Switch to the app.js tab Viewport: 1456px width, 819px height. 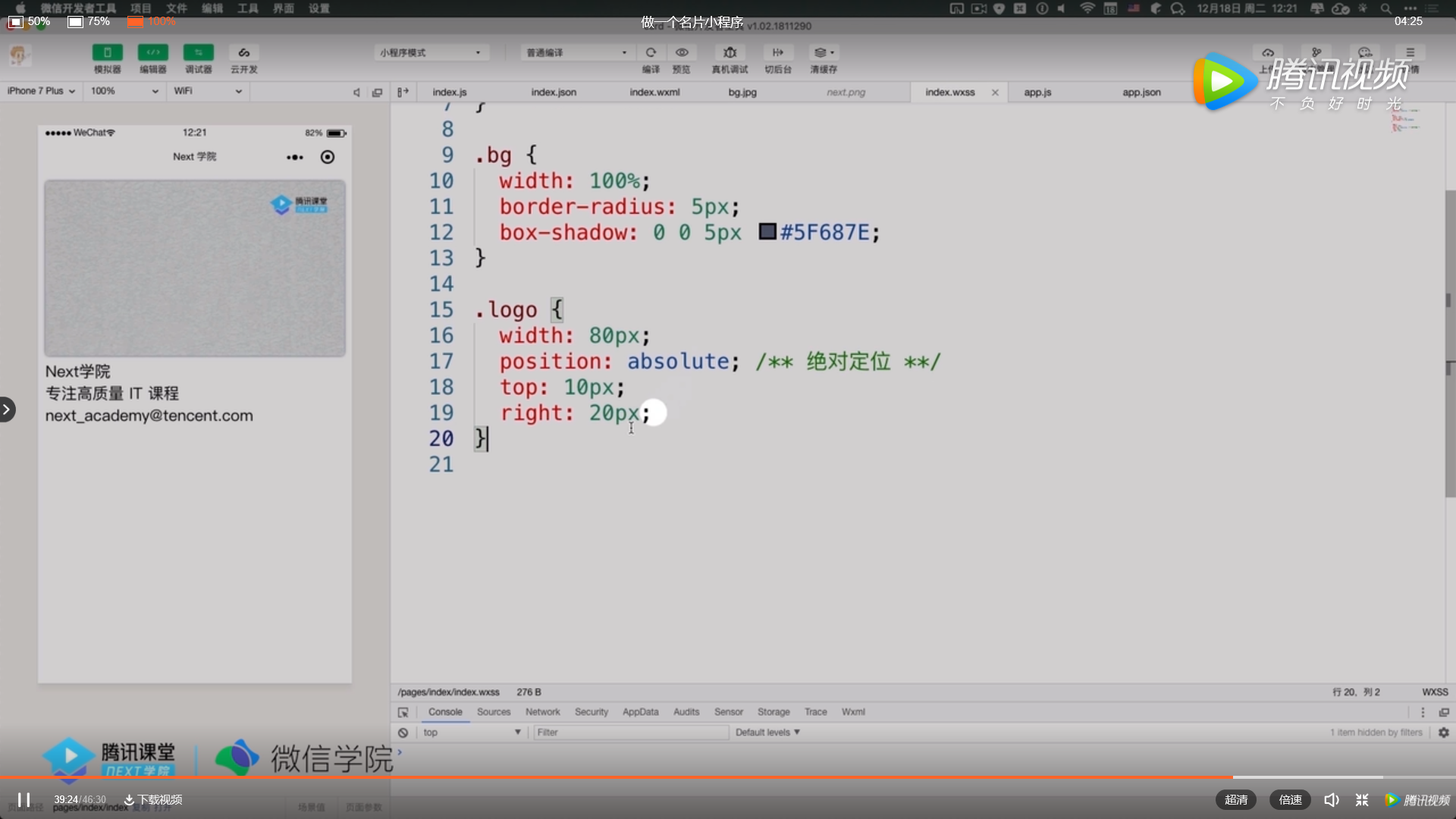[1037, 92]
